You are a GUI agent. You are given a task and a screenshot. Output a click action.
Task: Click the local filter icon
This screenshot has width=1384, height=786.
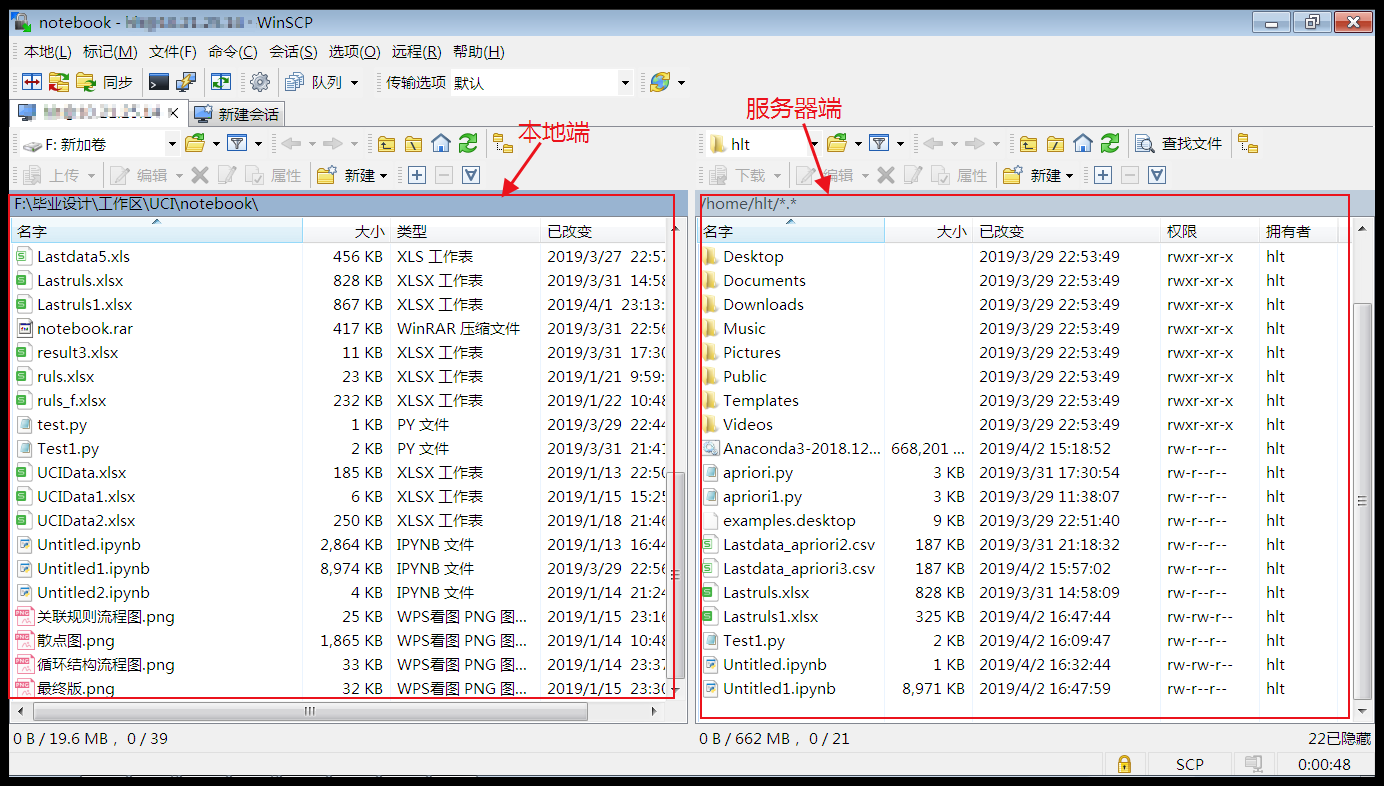(x=236, y=144)
